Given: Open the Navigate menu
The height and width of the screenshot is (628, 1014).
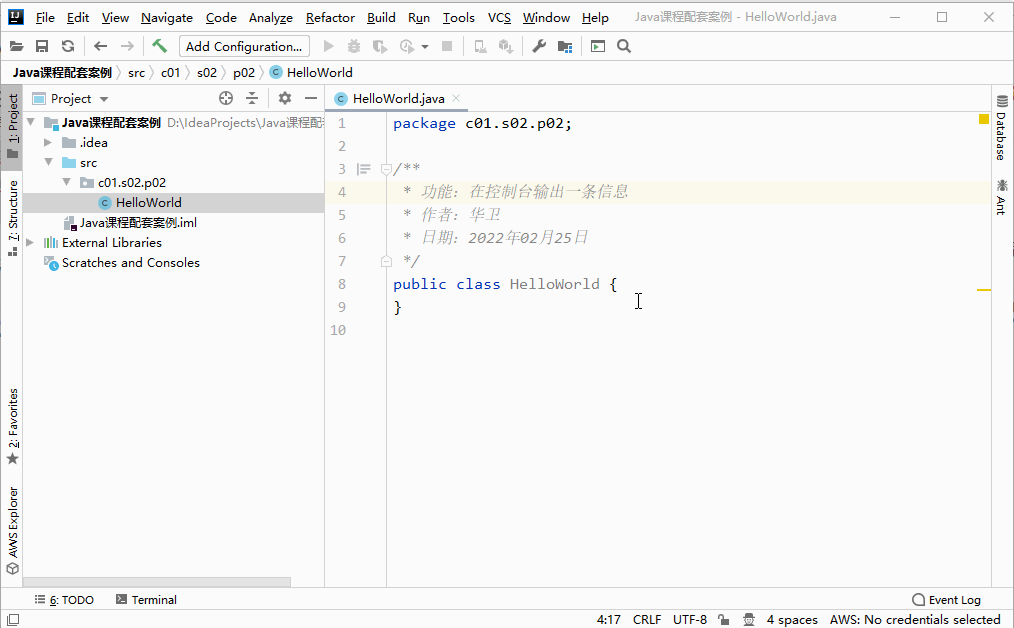Looking at the screenshot, I should coord(167,17).
